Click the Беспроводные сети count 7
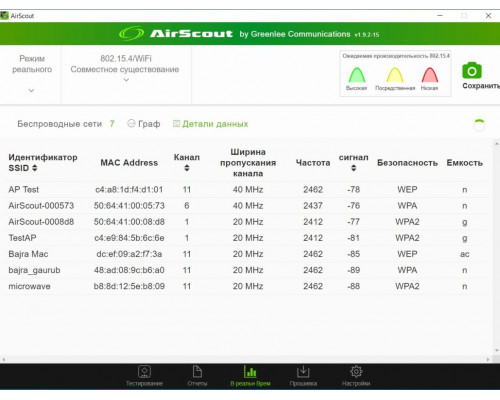This screenshot has height=400, width=500. [x=112, y=124]
